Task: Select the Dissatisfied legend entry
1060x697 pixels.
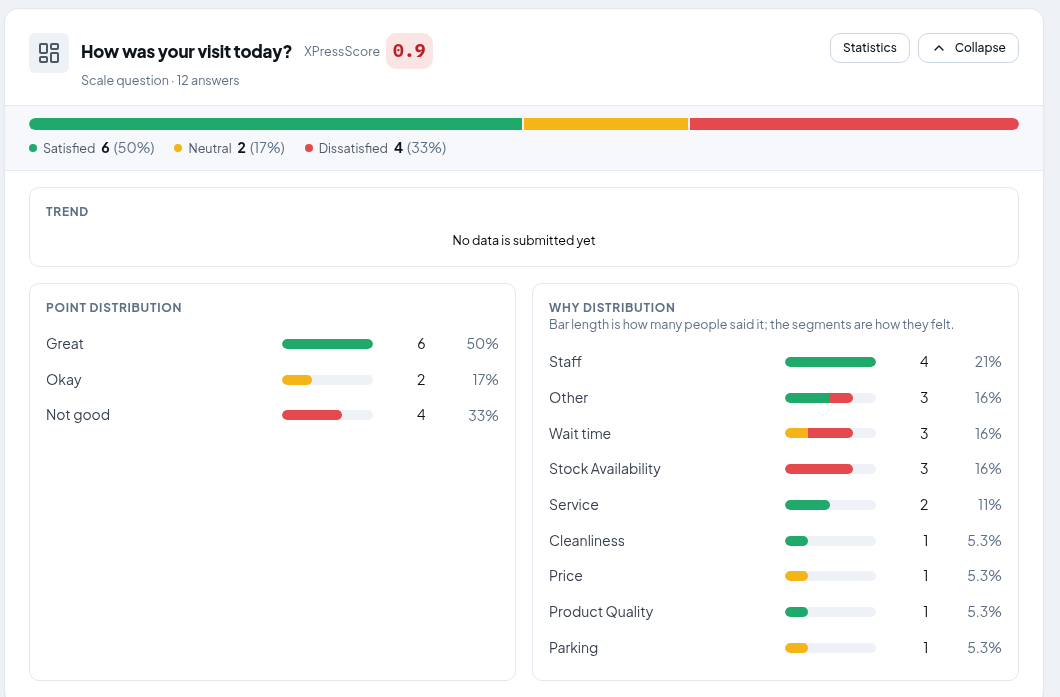Action: (375, 148)
